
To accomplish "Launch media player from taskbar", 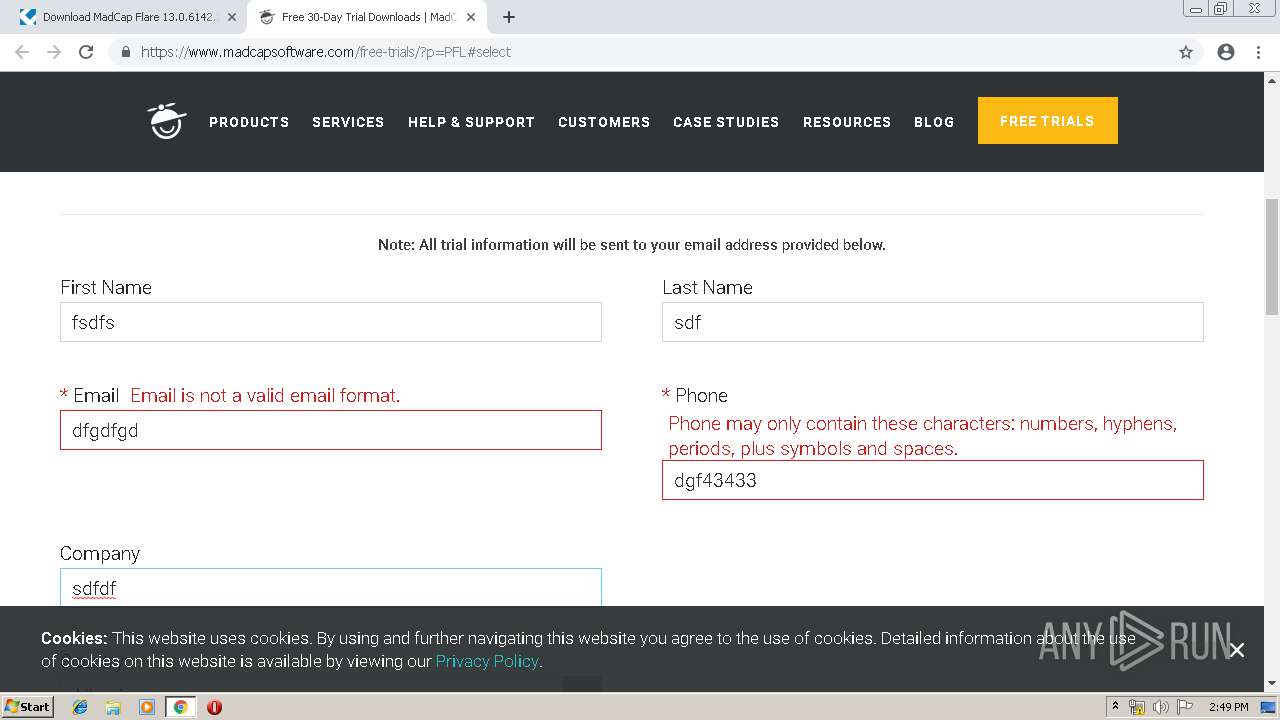I will click(x=147, y=707).
